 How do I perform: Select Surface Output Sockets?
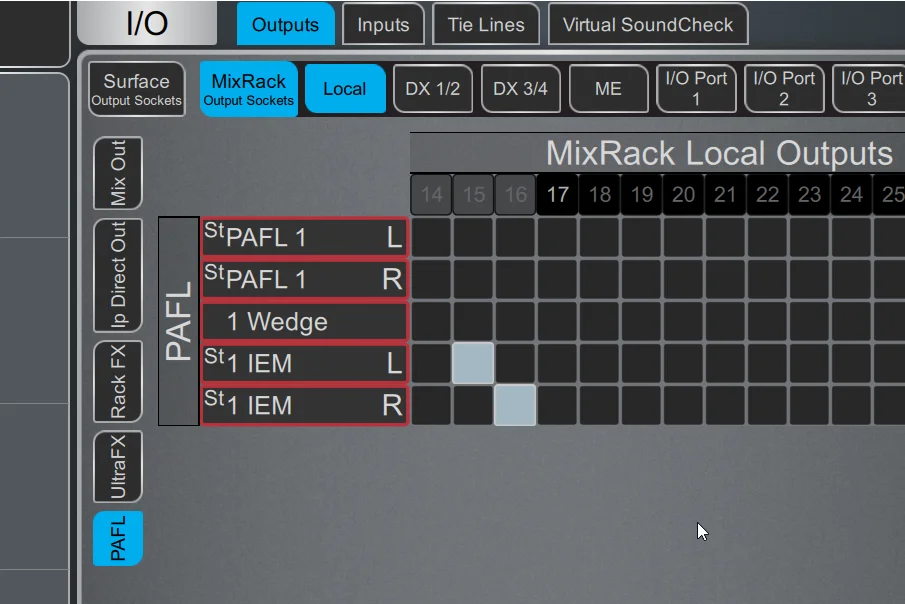click(x=137, y=89)
